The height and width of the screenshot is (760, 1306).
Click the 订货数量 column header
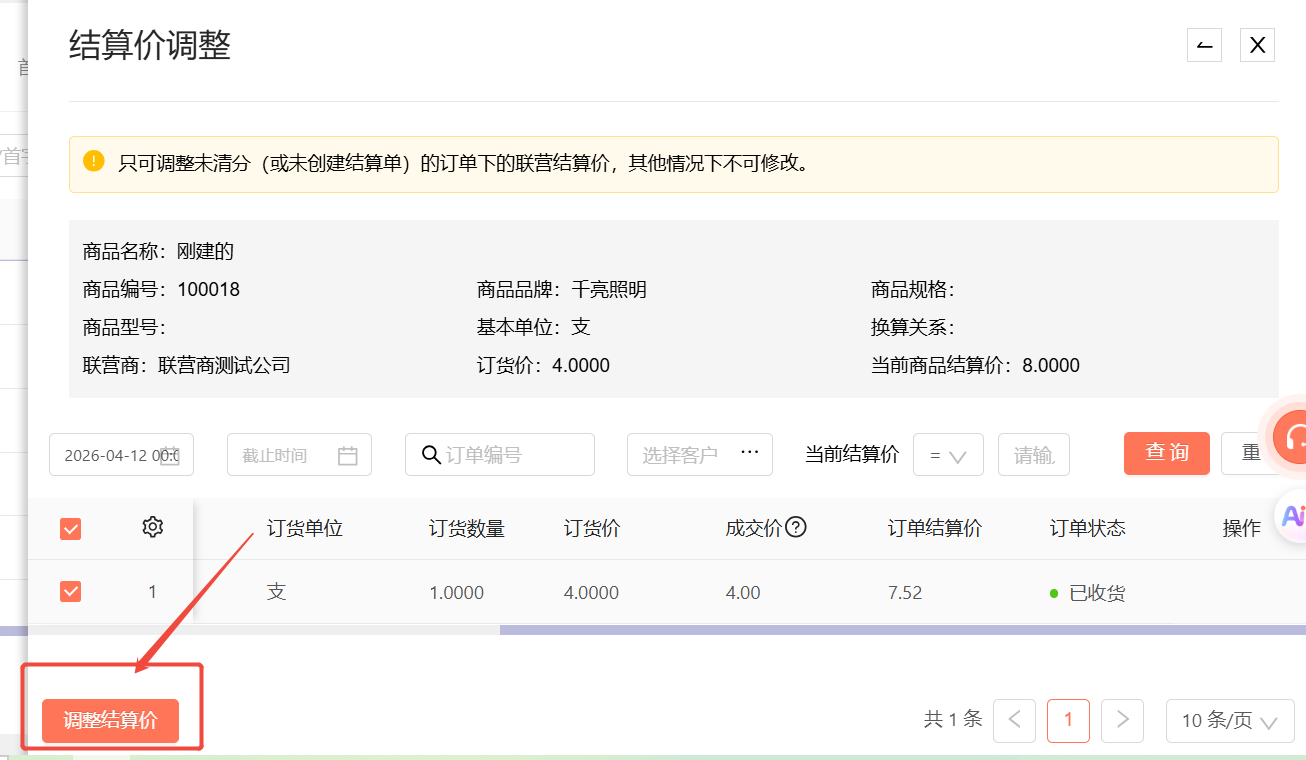467,528
